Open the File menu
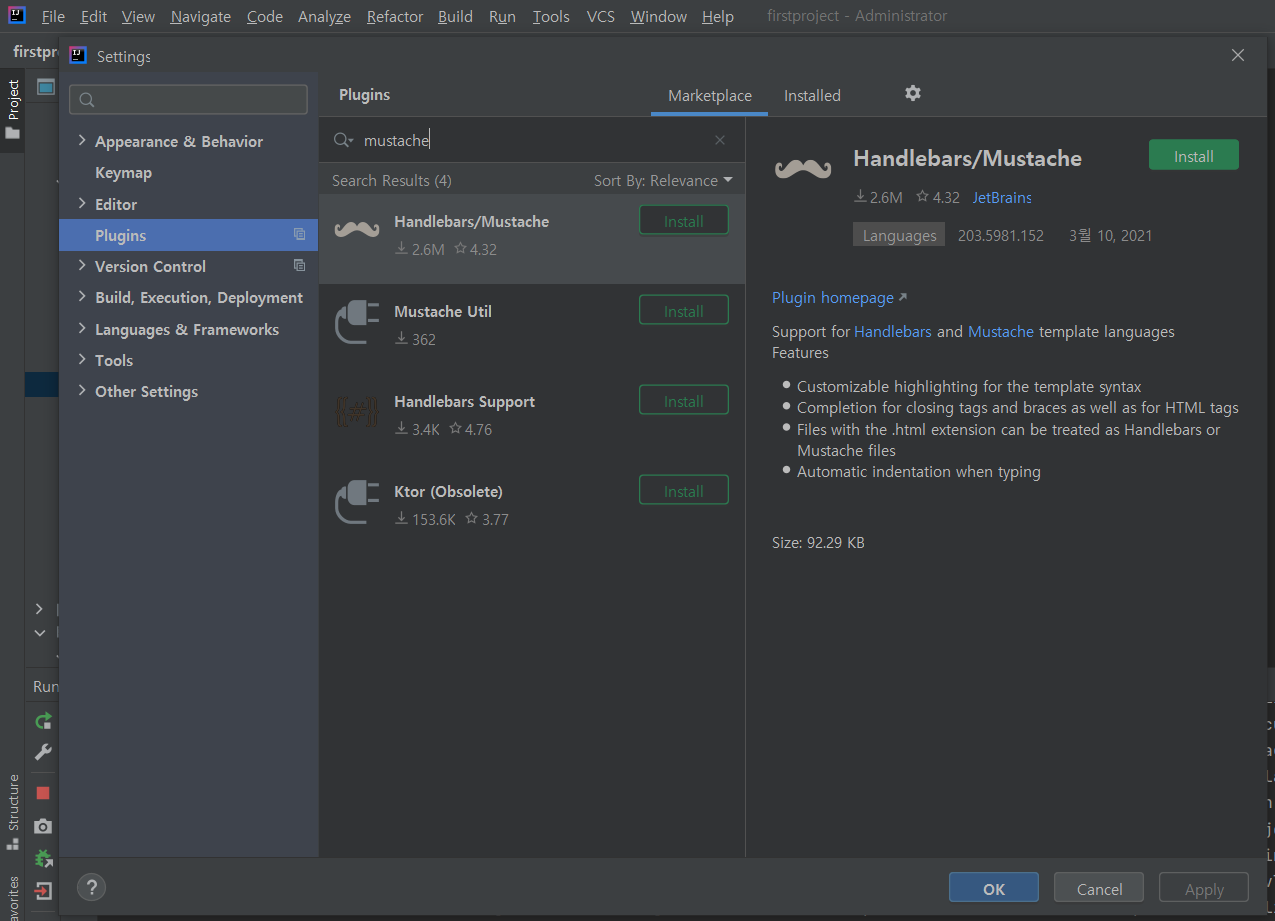 53,17
